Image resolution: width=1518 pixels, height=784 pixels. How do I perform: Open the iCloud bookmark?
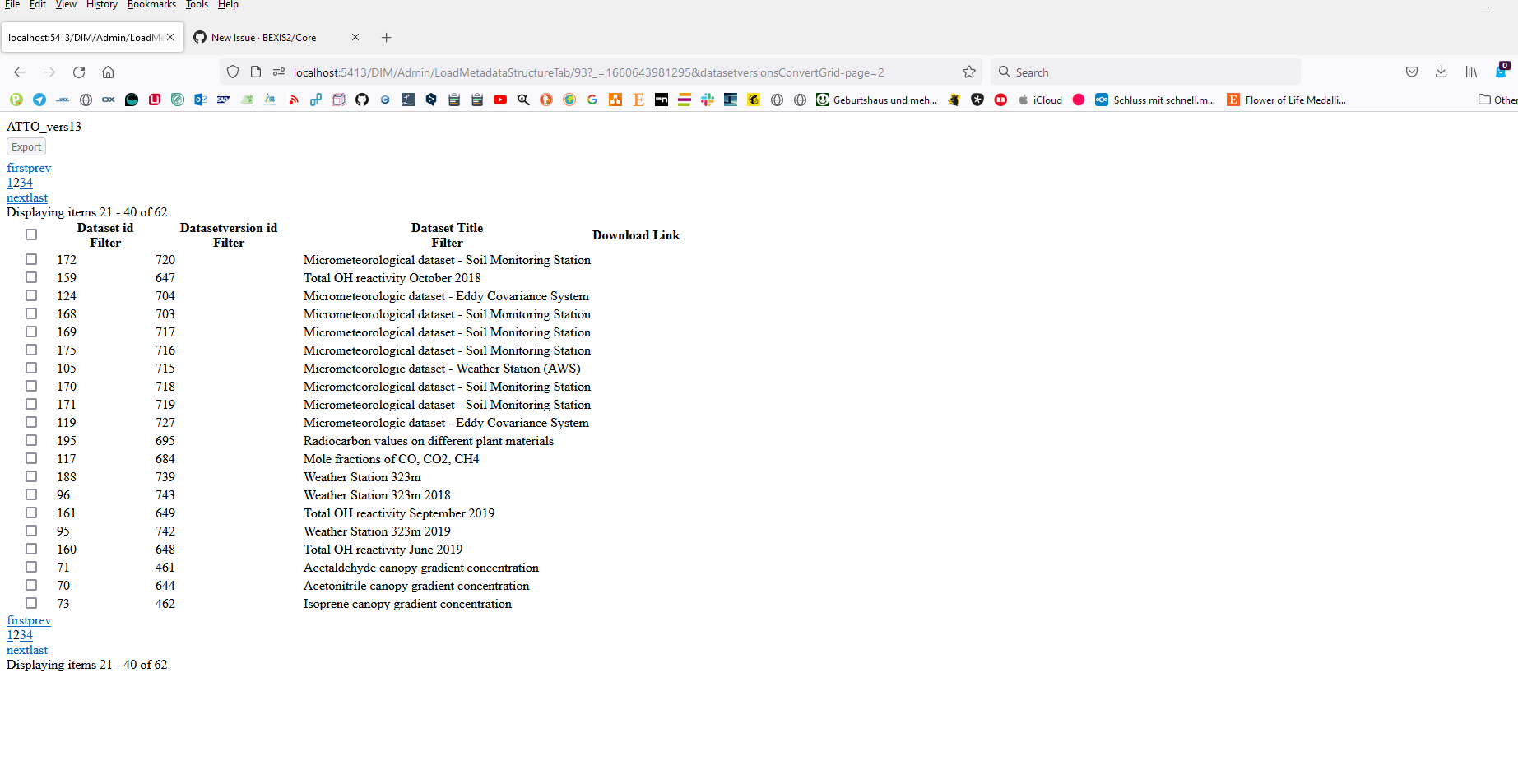(x=1040, y=100)
